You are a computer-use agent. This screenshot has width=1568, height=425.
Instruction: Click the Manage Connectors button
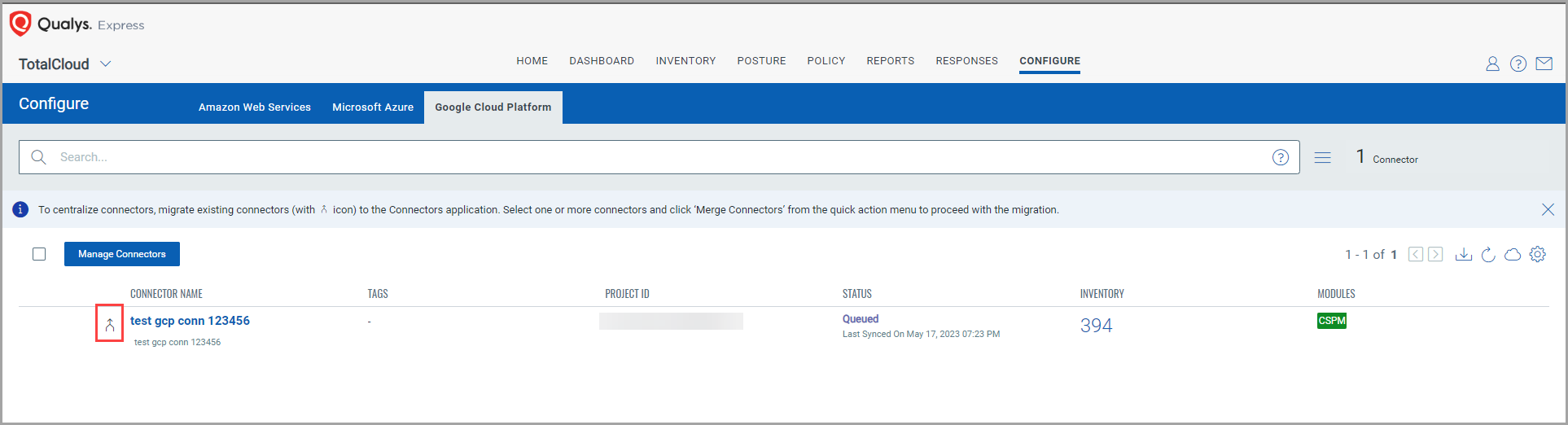122,254
